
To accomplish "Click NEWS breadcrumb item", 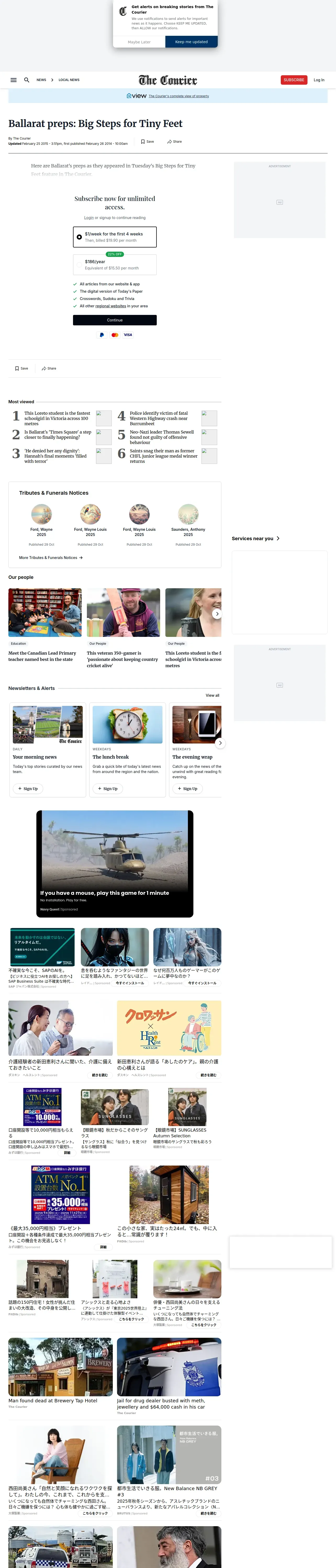I will point(41,80).
